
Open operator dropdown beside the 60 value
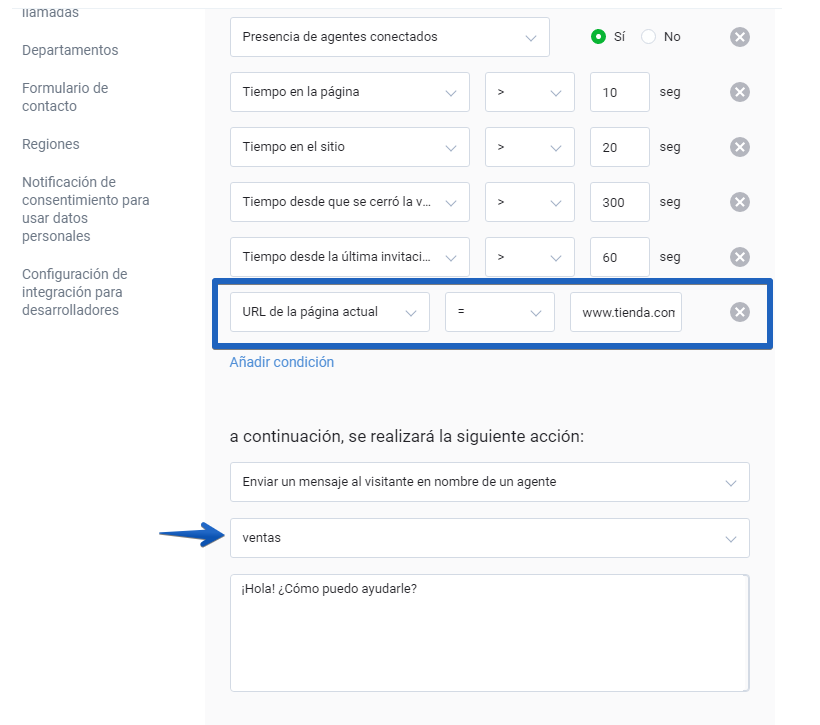coord(530,257)
